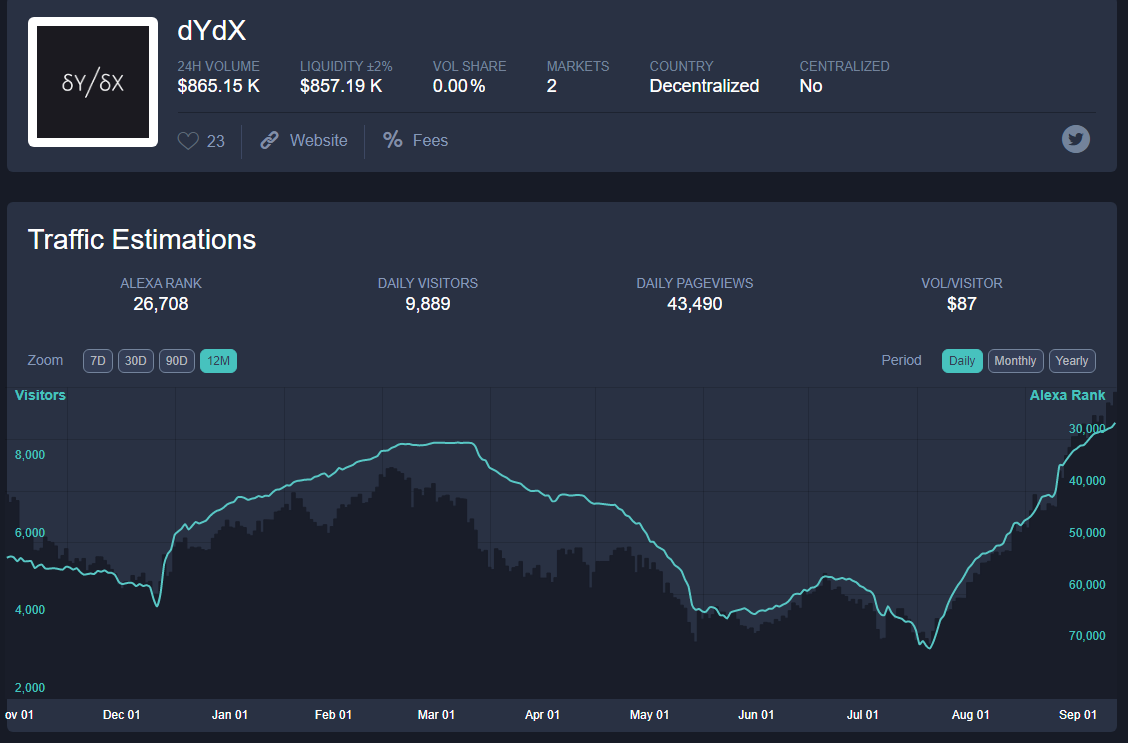Select the 12M zoom range
1128x743 pixels.
pyautogui.click(x=218, y=360)
